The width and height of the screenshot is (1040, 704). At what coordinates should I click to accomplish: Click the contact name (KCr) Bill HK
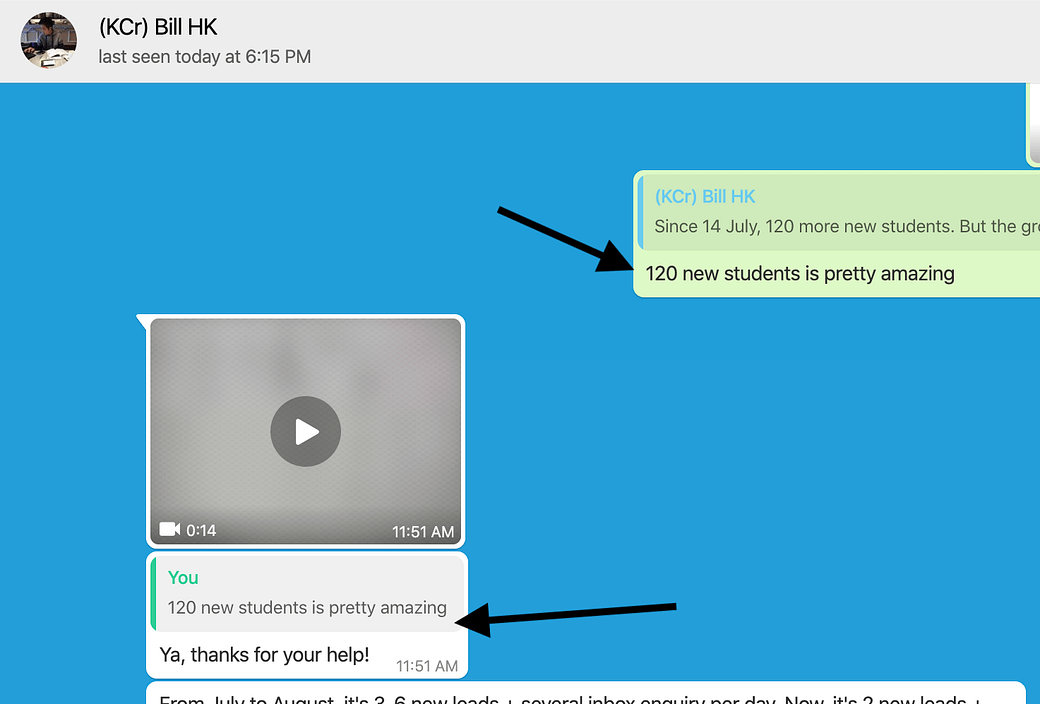tap(158, 27)
